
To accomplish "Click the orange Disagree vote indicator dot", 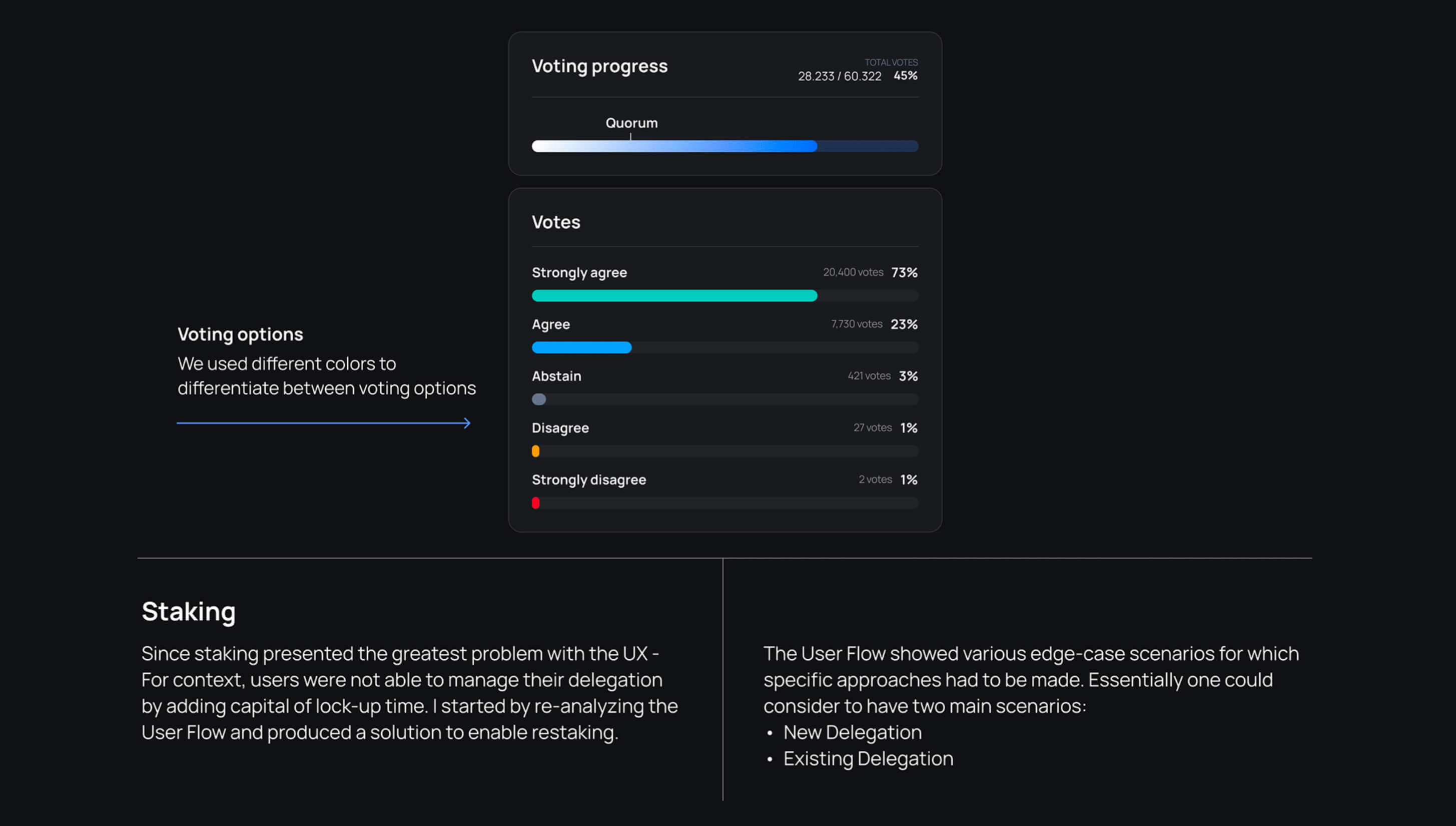I will tap(536, 451).
